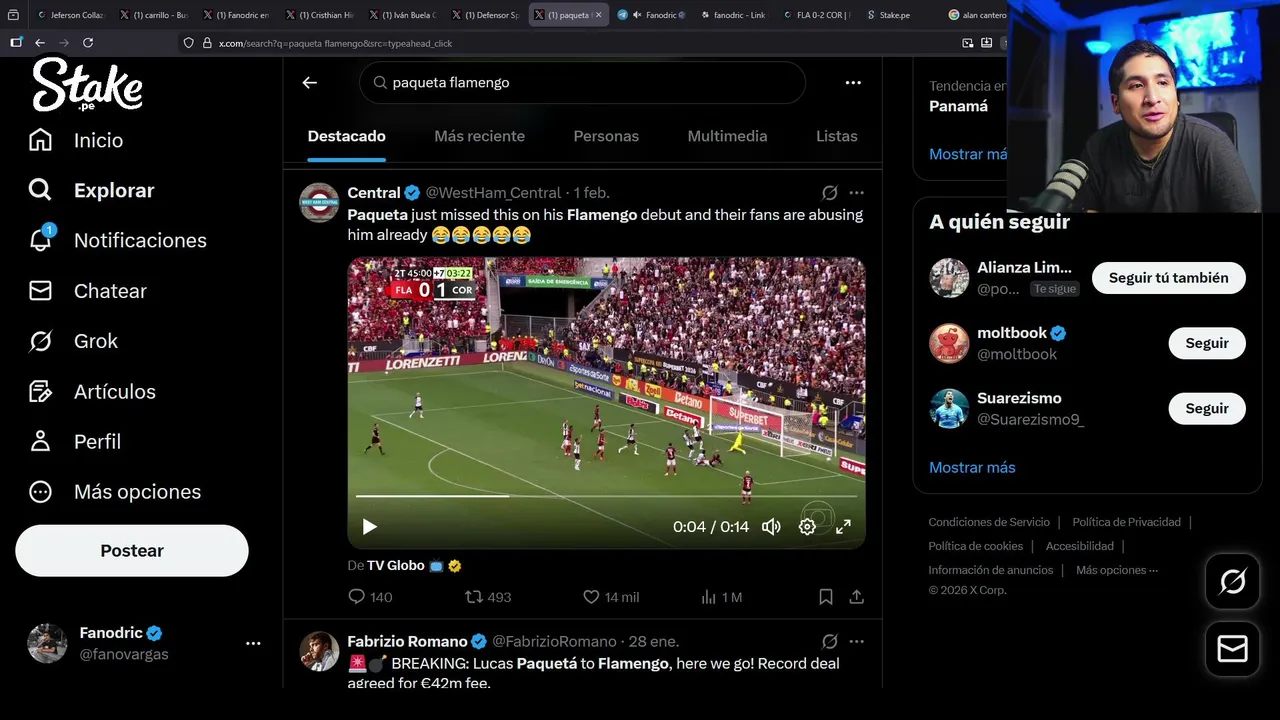This screenshot has width=1280, height=720.
Task: Switch to Destacado tab
Action: [x=346, y=136]
